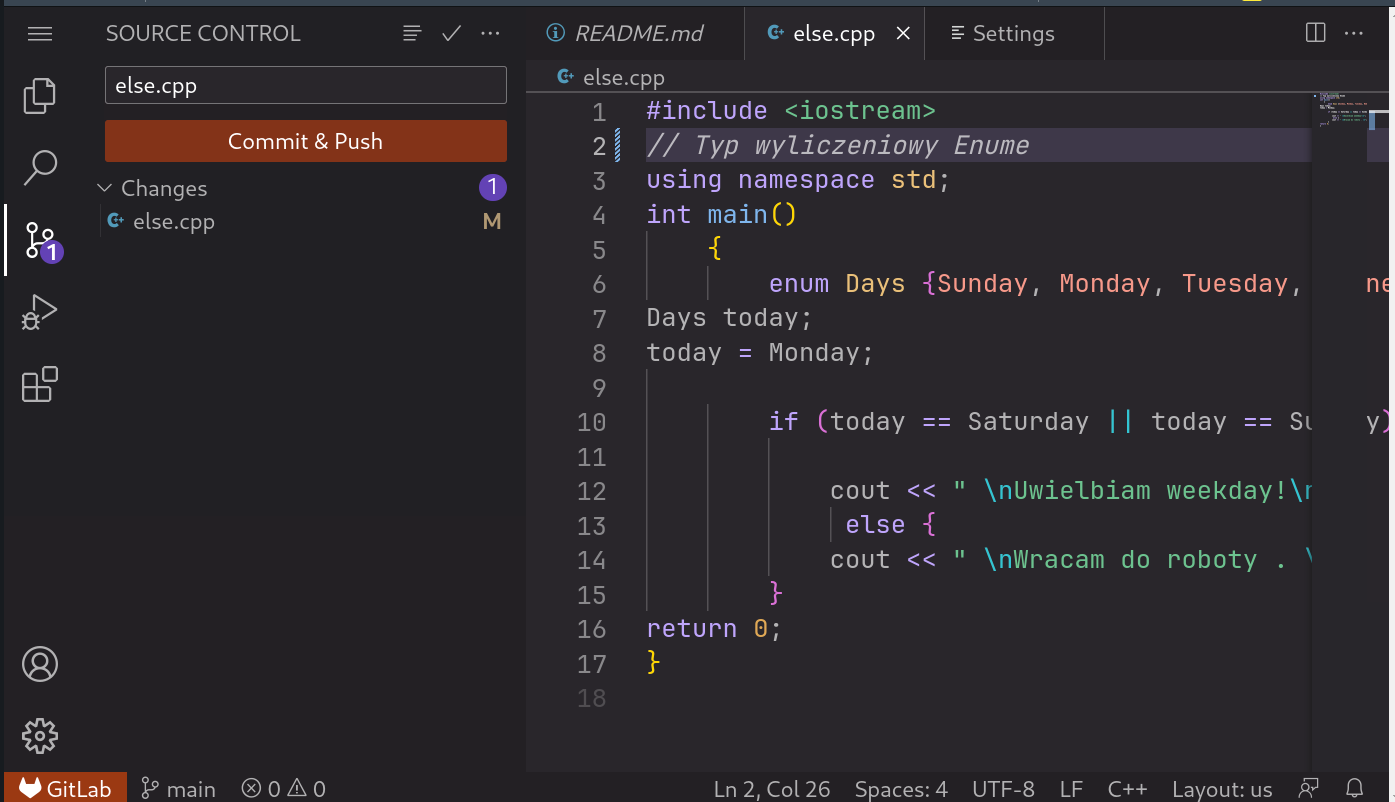Screen dimensions: 1395x802
Task: Open editor more actions menu
Action: pyautogui.click(x=1354, y=33)
